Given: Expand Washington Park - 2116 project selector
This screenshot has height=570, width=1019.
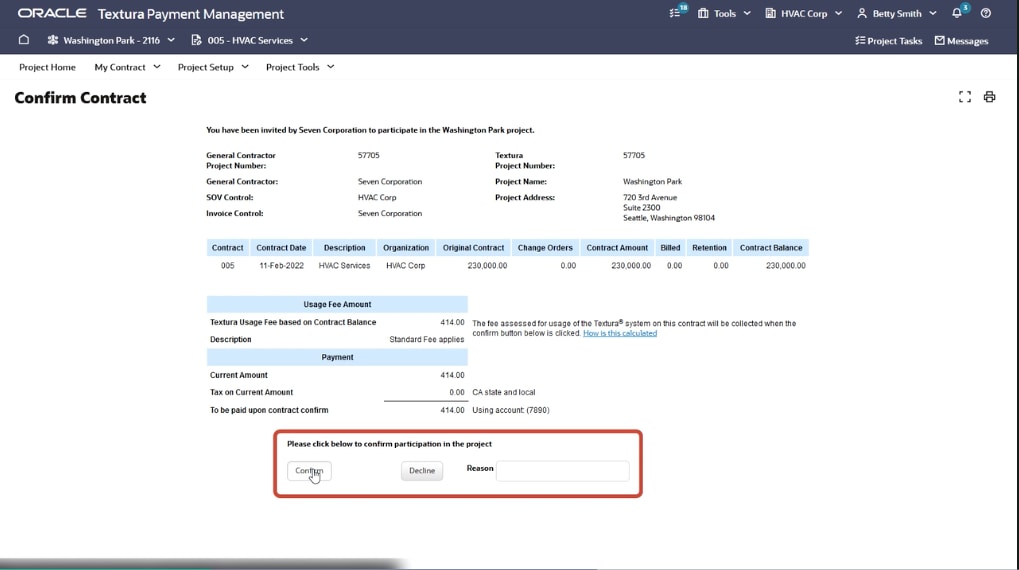Looking at the screenshot, I should (111, 41).
